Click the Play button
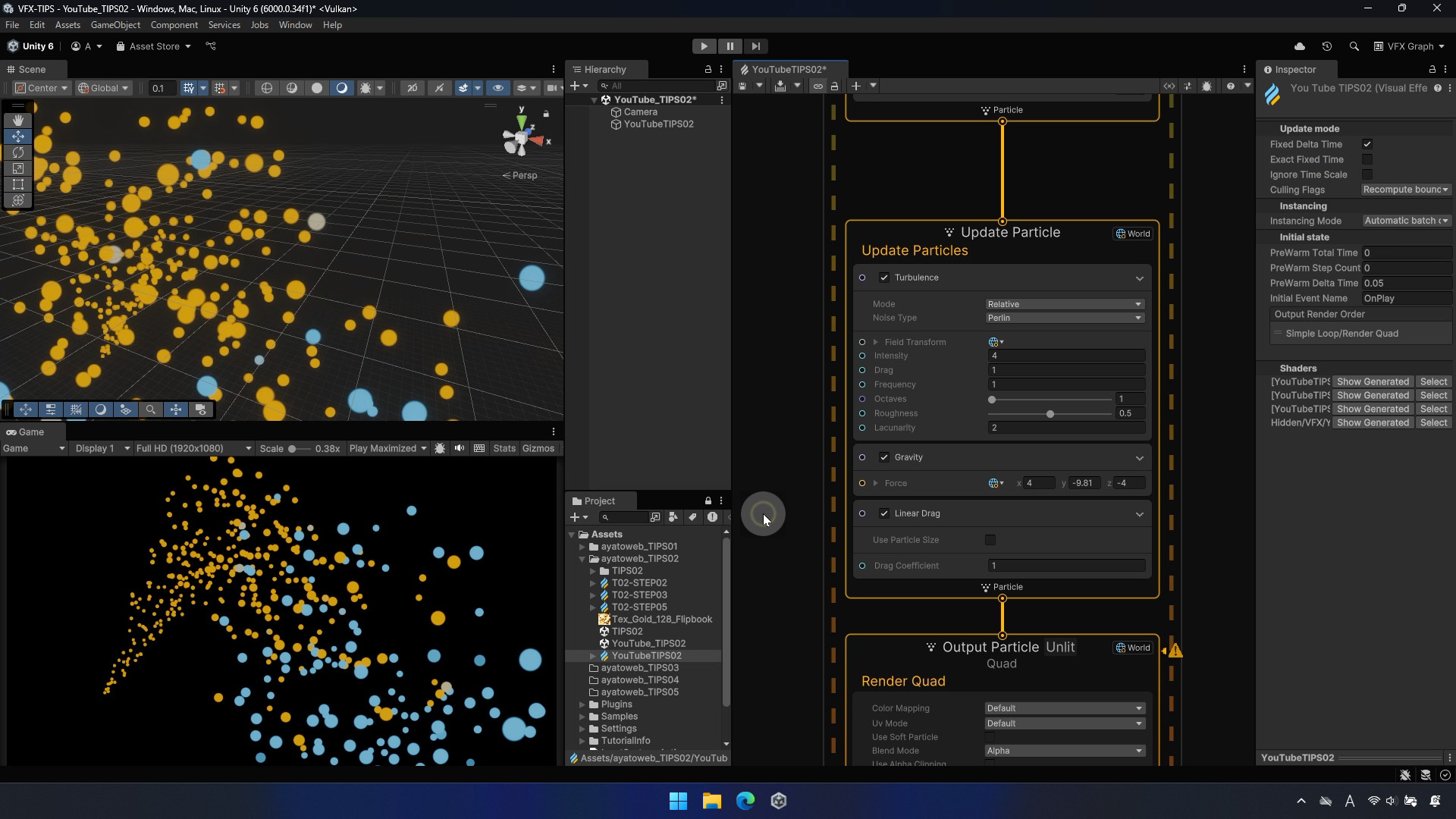The height and width of the screenshot is (819, 1456). point(704,46)
